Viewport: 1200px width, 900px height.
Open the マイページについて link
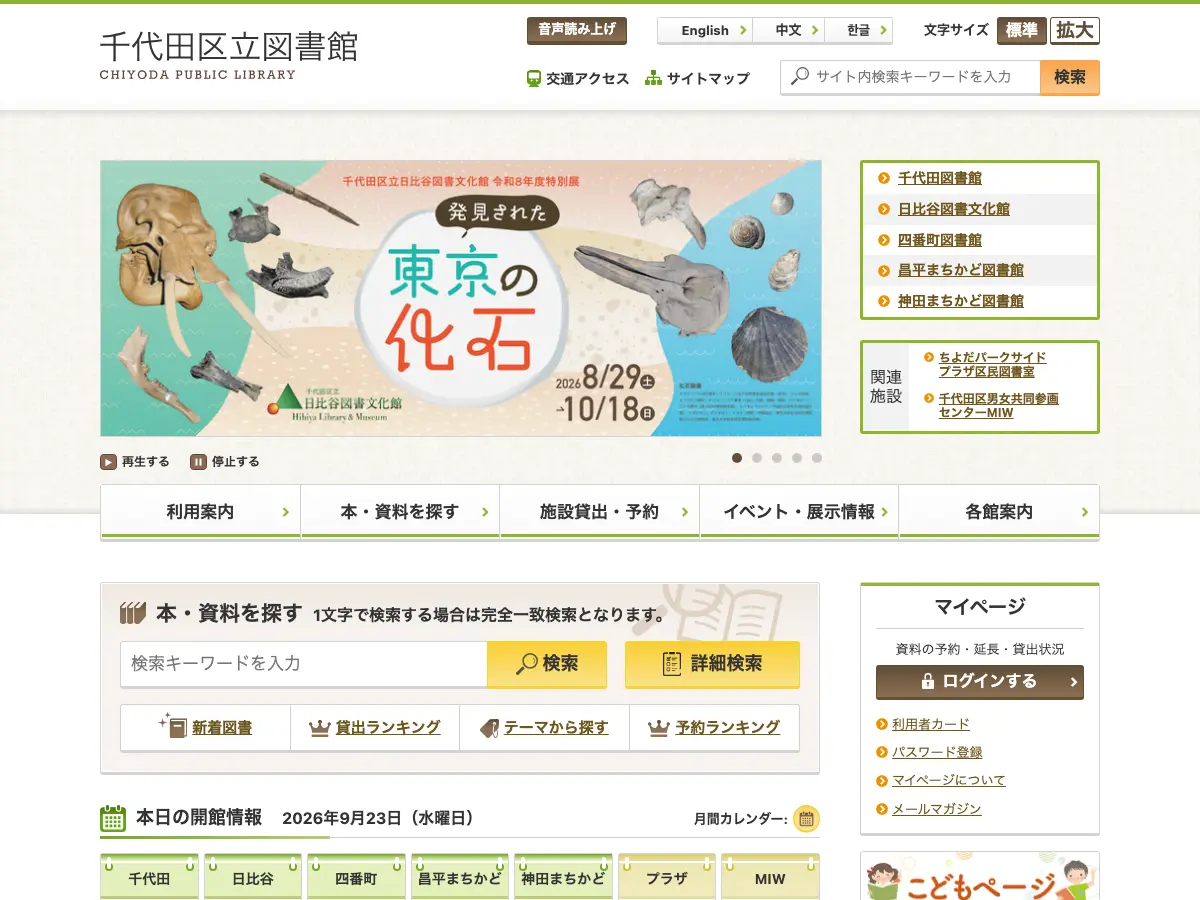pyautogui.click(x=949, y=780)
